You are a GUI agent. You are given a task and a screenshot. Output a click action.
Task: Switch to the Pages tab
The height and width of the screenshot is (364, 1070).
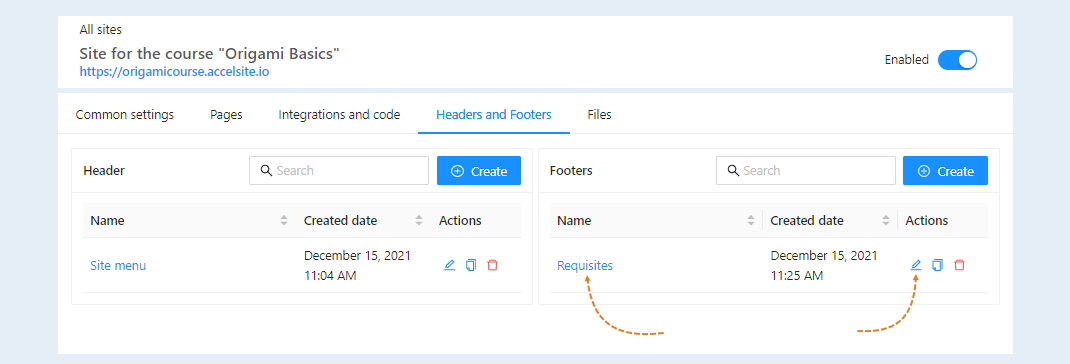click(226, 115)
